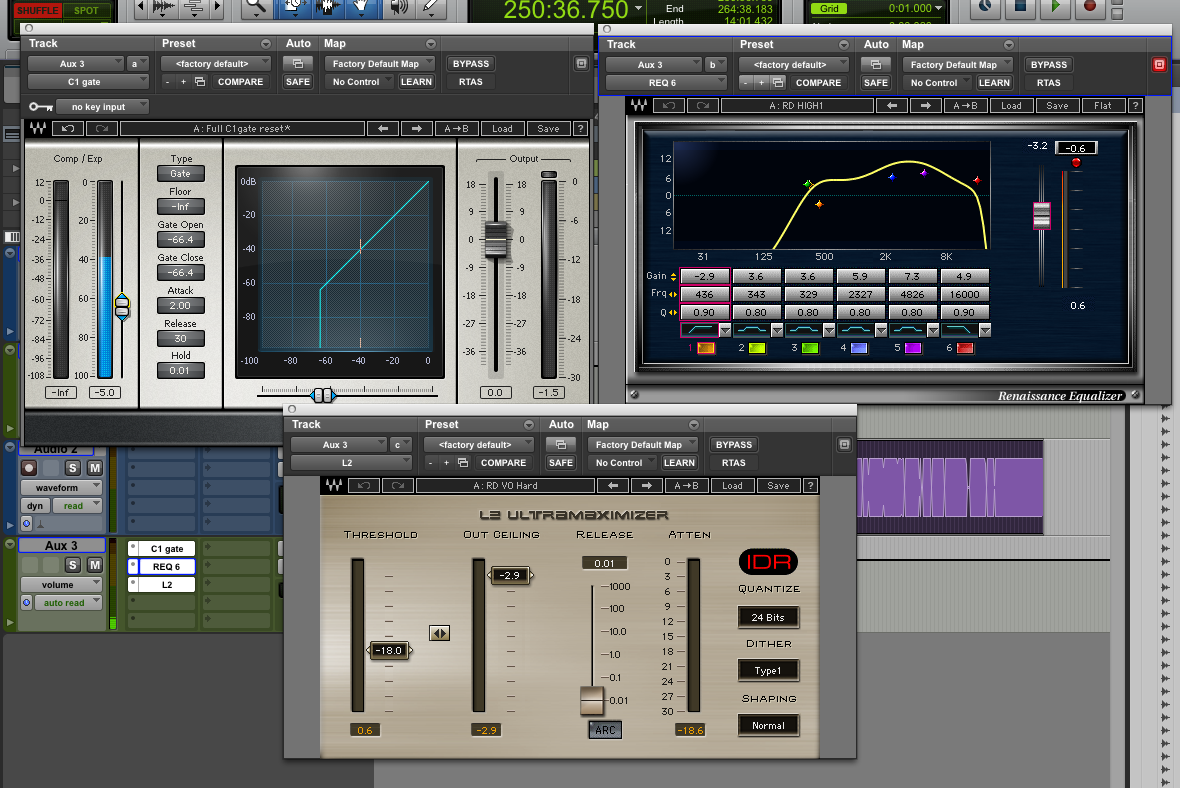Click the target button in the L2 window header
1180x788 pixels.
pos(844,445)
